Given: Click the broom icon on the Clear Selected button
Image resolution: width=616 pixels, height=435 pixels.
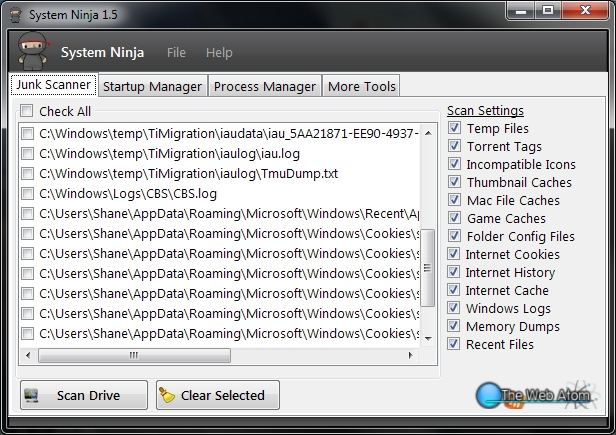Looking at the screenshot, I should coord(167,395).
